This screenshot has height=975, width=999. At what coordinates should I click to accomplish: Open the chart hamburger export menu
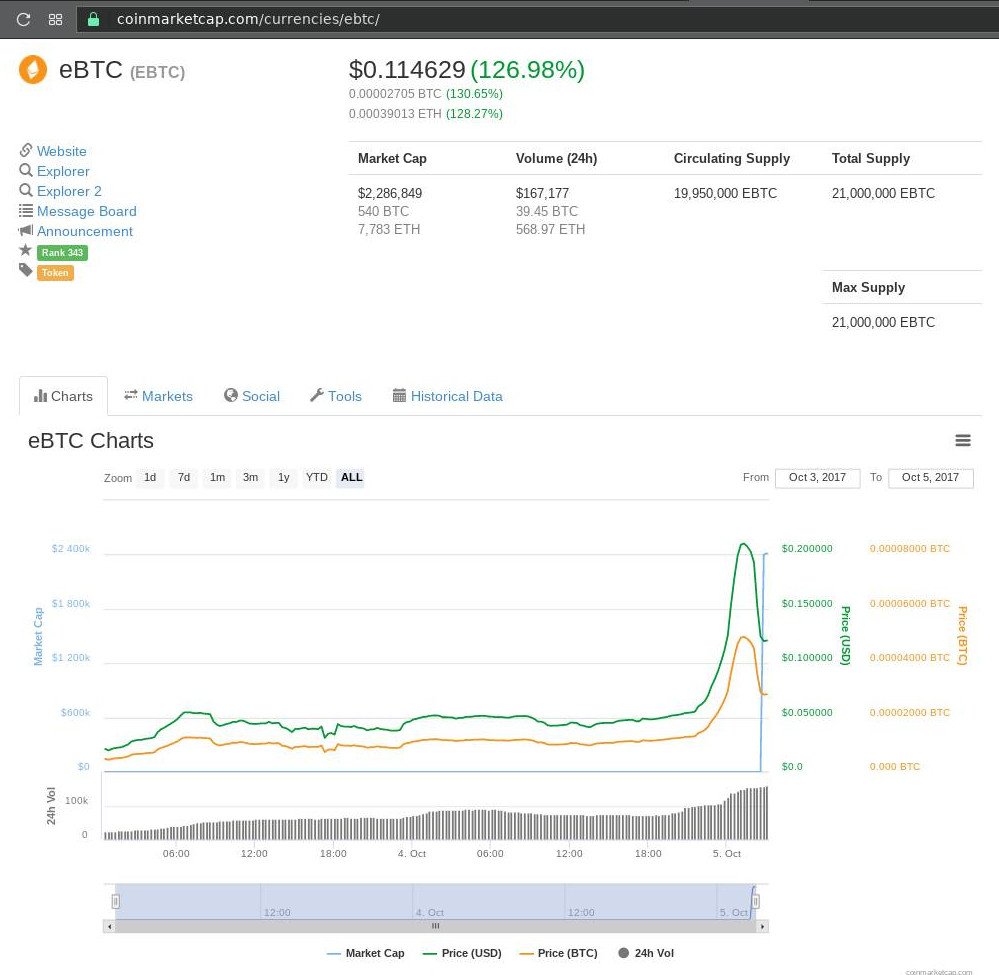(x=963, y=440)
